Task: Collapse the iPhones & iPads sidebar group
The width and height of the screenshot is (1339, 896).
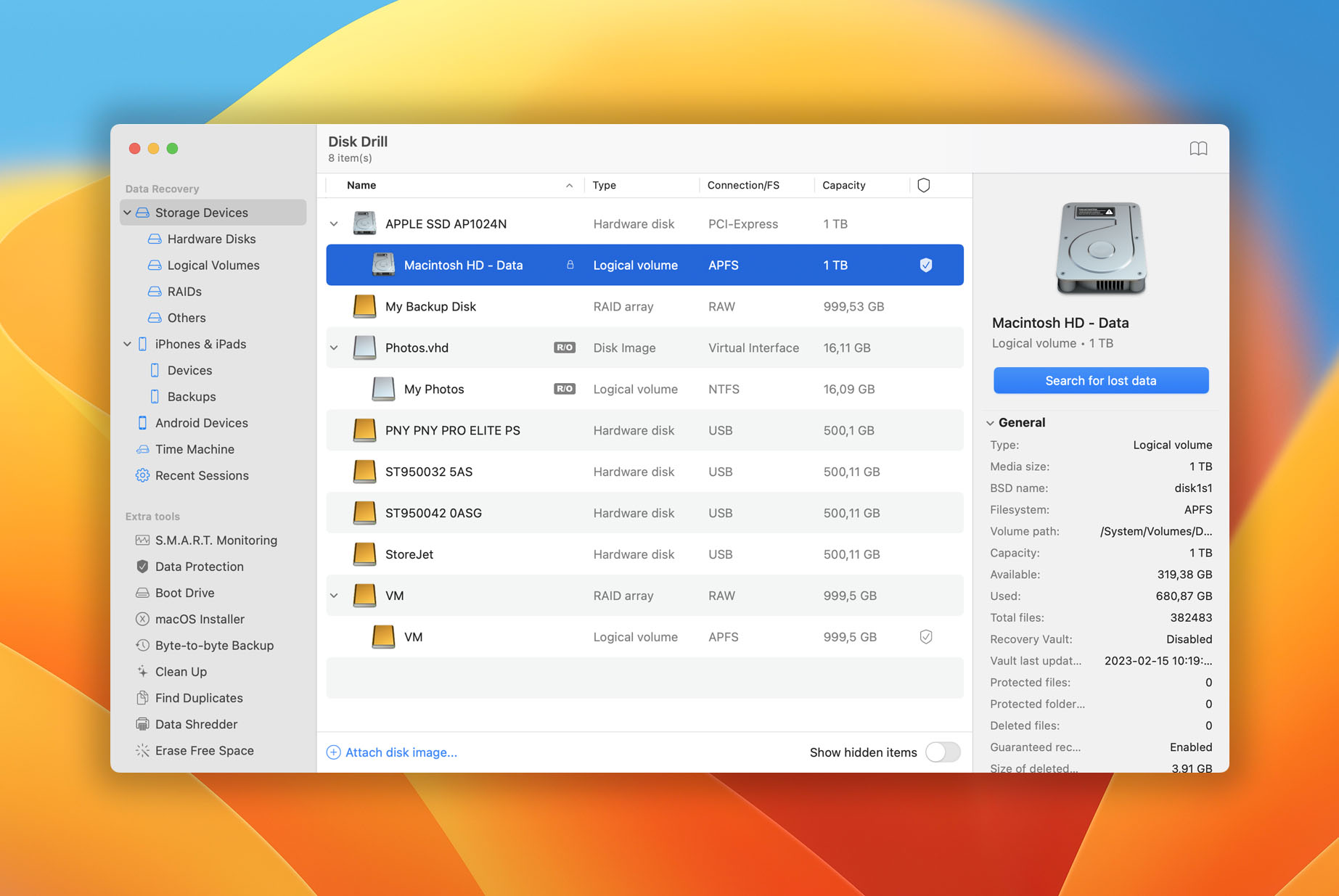Action: (x=128, y=344)
